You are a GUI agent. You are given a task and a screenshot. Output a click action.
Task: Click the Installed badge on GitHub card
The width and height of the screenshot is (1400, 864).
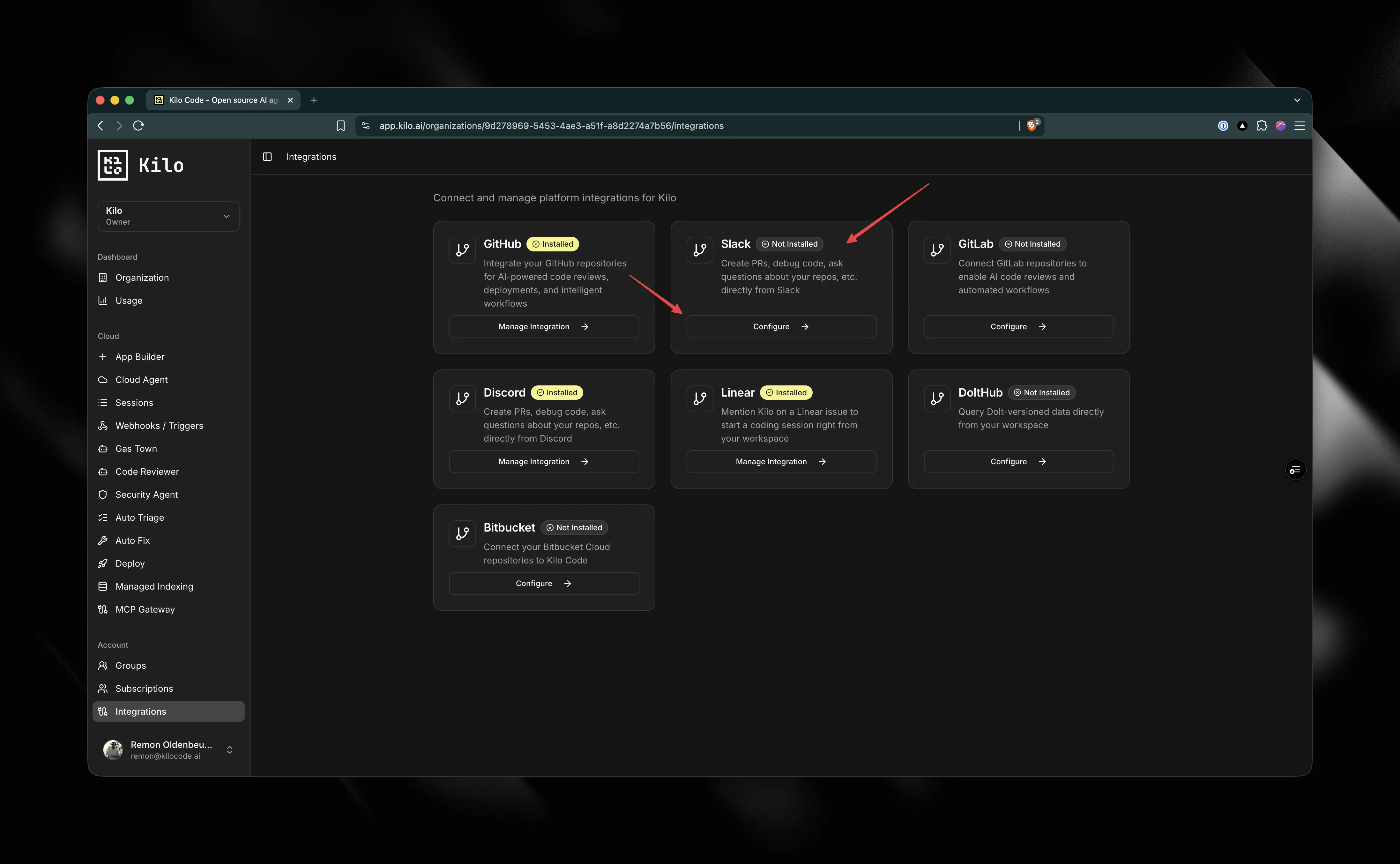553,244
